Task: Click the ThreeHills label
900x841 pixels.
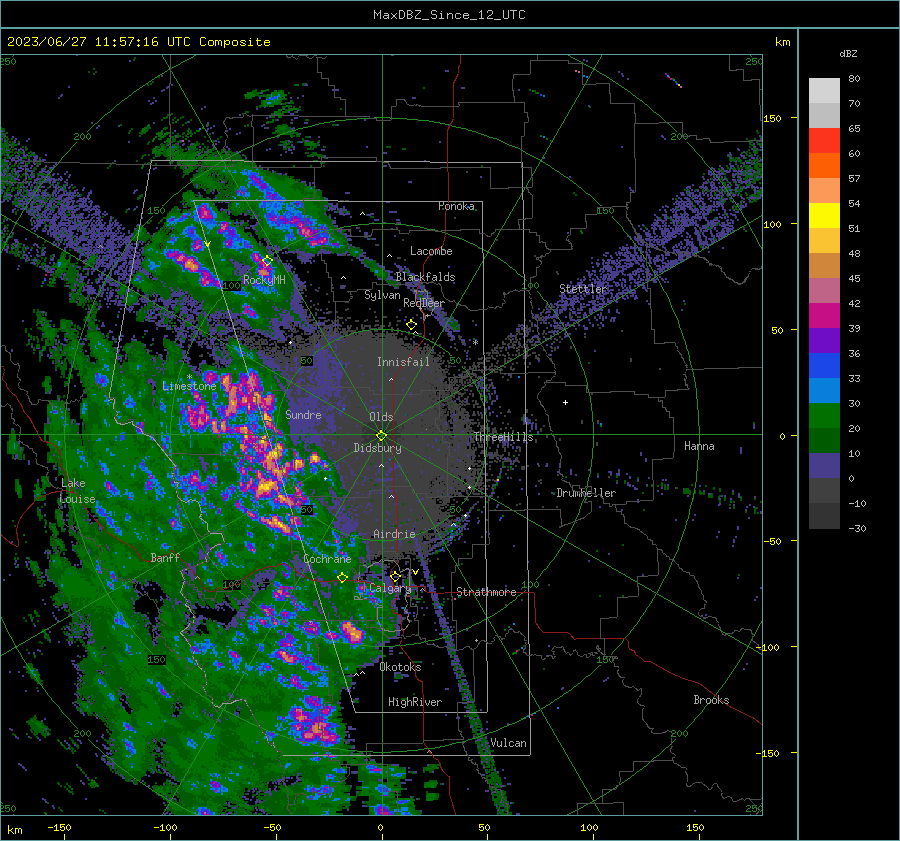Action: coord(503,437)
